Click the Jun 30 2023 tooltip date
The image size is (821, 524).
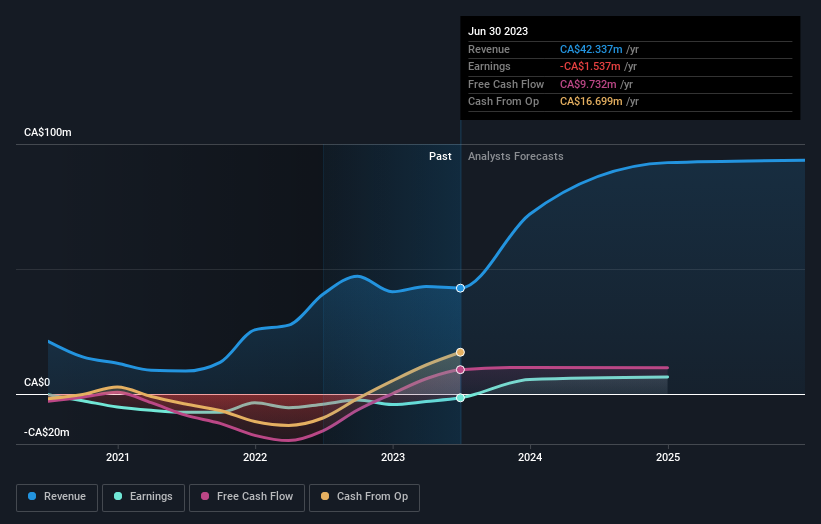[x=498, y=31]
